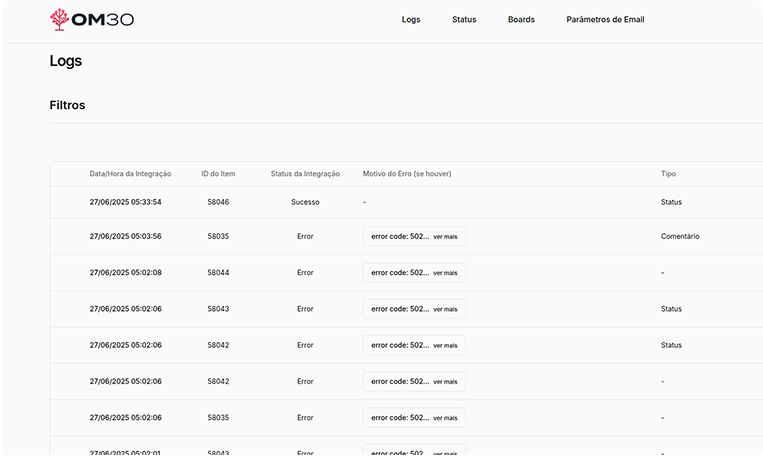Click the 'Data/Hora da Integração' column header

(130, 174)
